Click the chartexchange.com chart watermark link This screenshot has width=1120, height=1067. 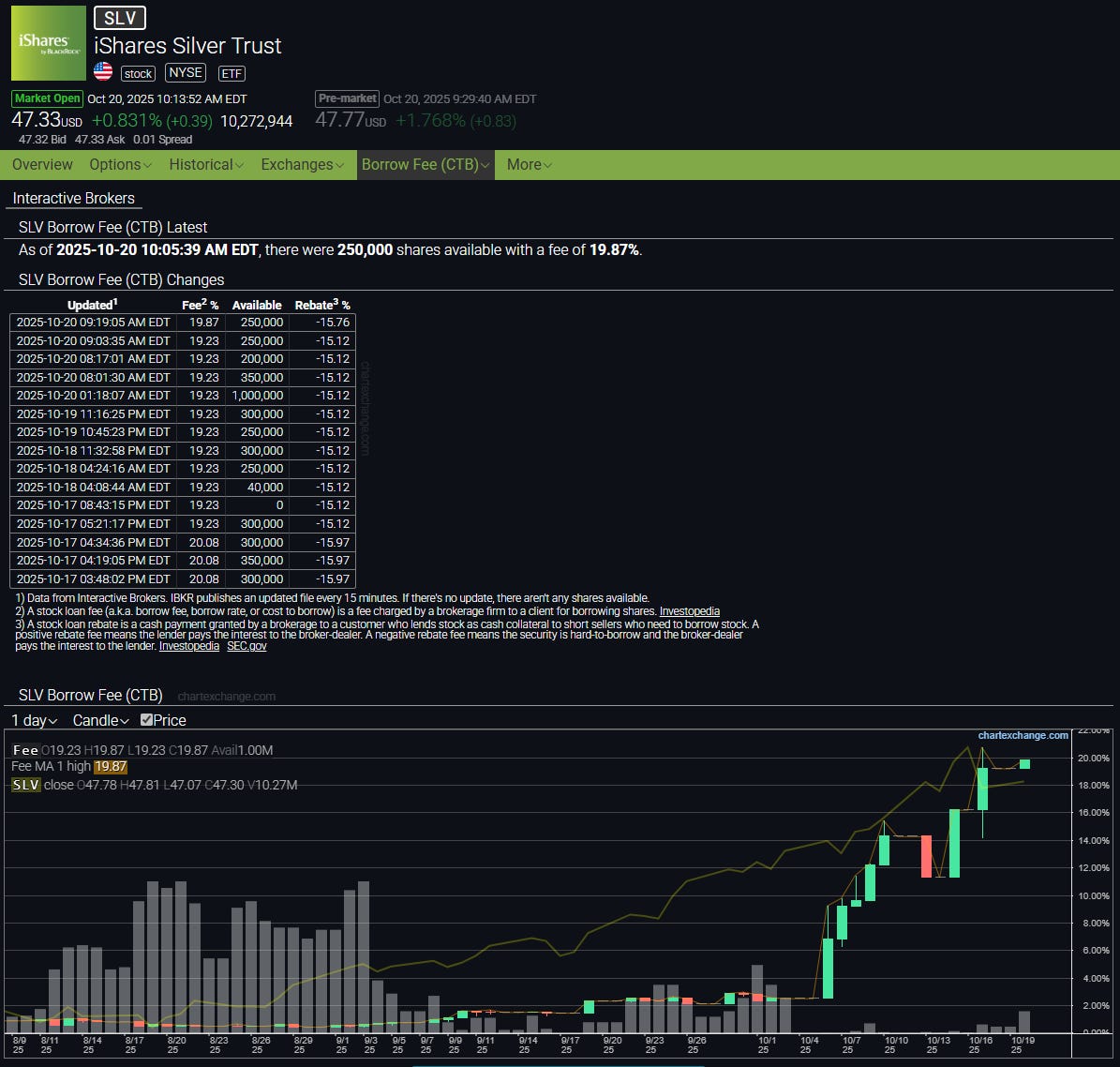1023,735
